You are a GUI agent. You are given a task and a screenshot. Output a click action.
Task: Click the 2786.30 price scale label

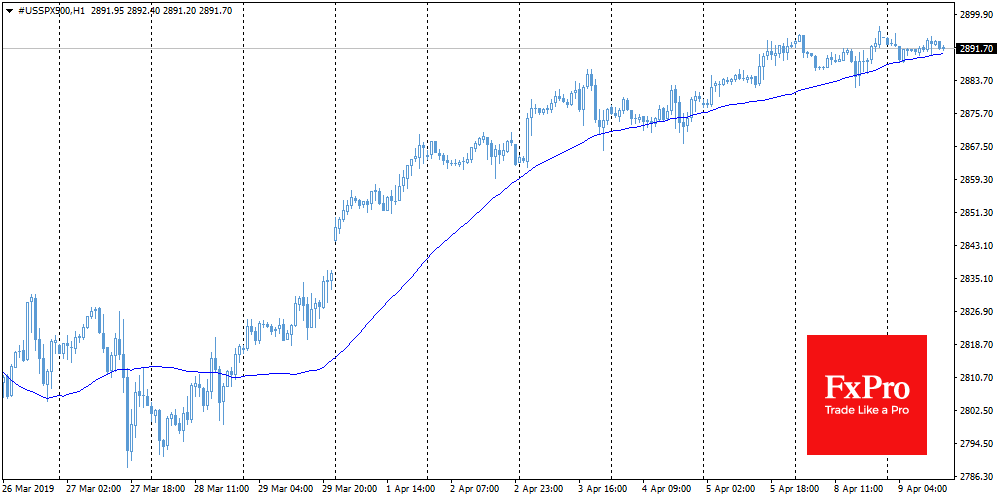click(976, 476)
